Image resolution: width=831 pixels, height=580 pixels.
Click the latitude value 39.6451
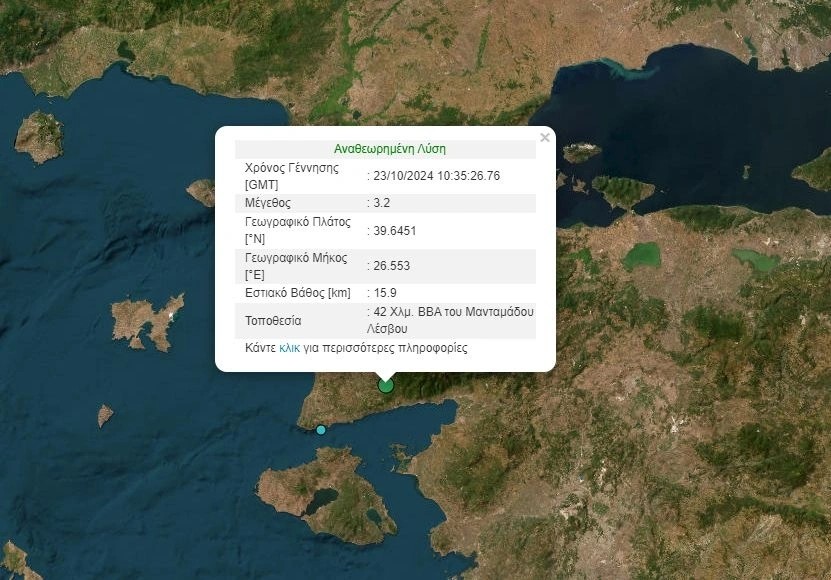point(394,230)
